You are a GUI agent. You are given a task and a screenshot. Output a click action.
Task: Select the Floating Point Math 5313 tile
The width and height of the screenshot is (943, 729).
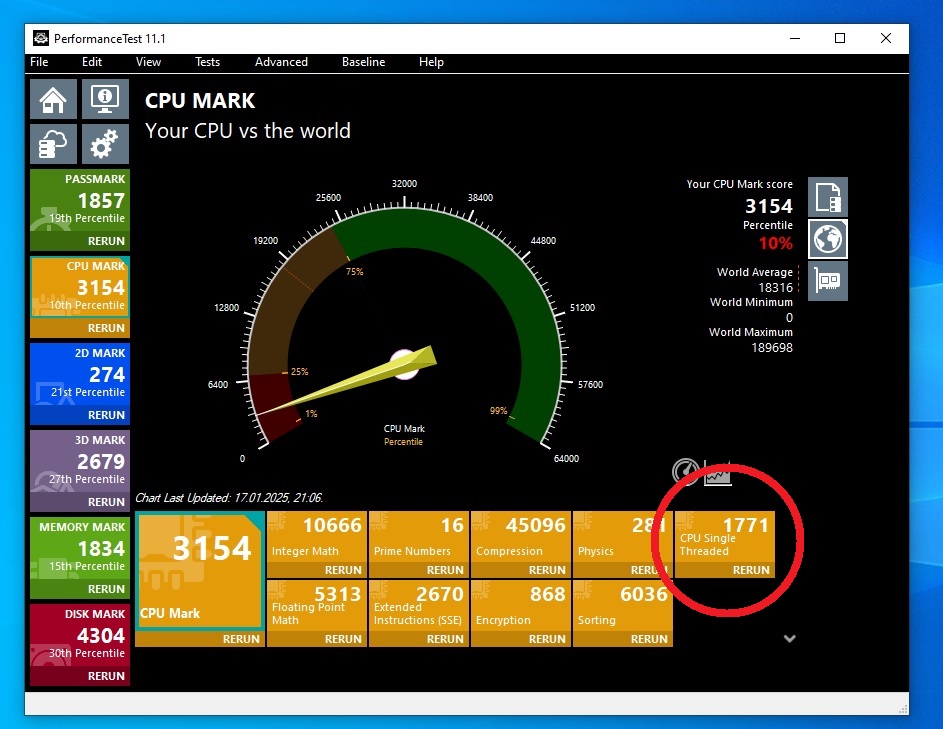317,606
